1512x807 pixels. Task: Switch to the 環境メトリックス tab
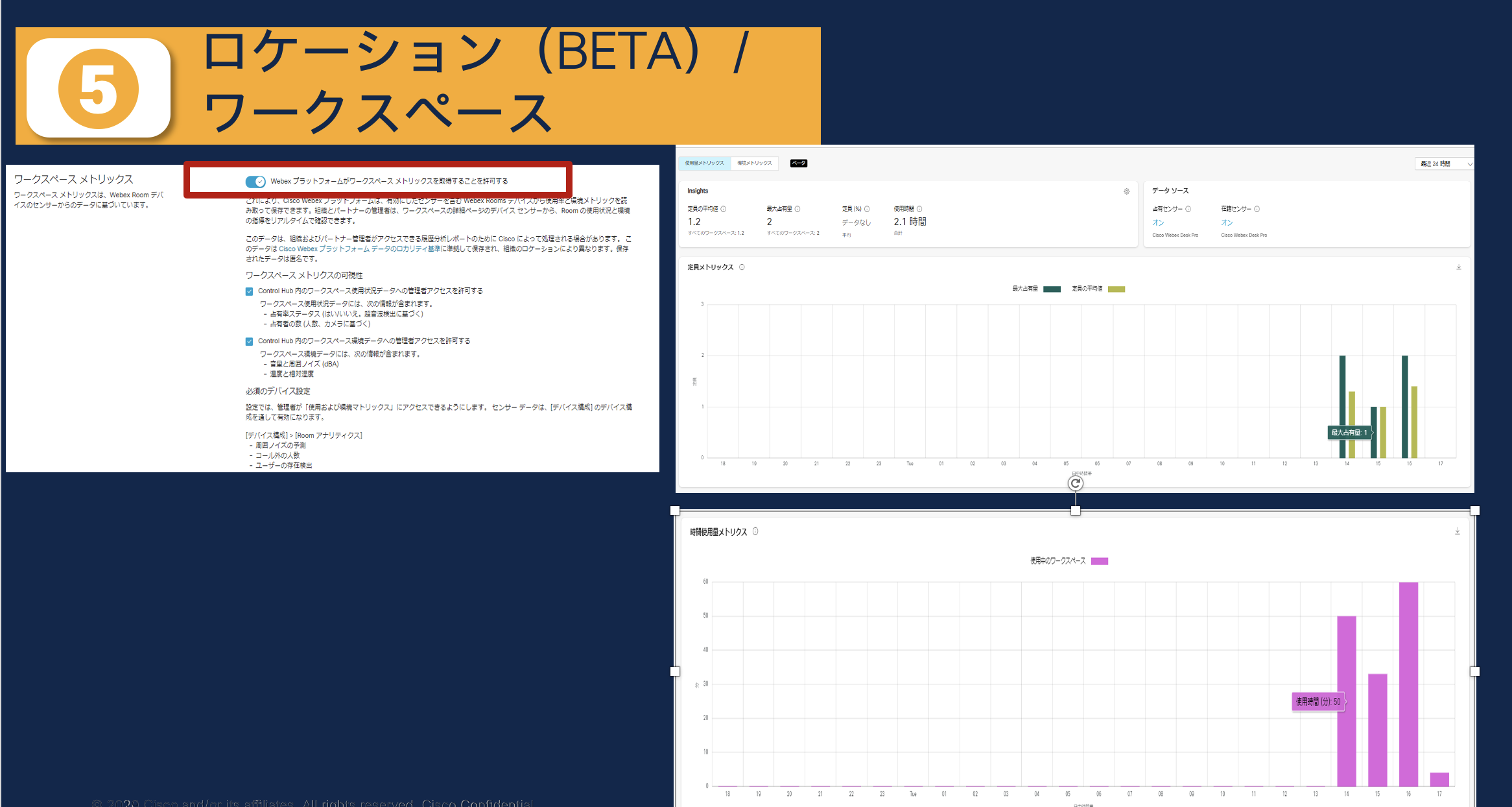(754, 163)
